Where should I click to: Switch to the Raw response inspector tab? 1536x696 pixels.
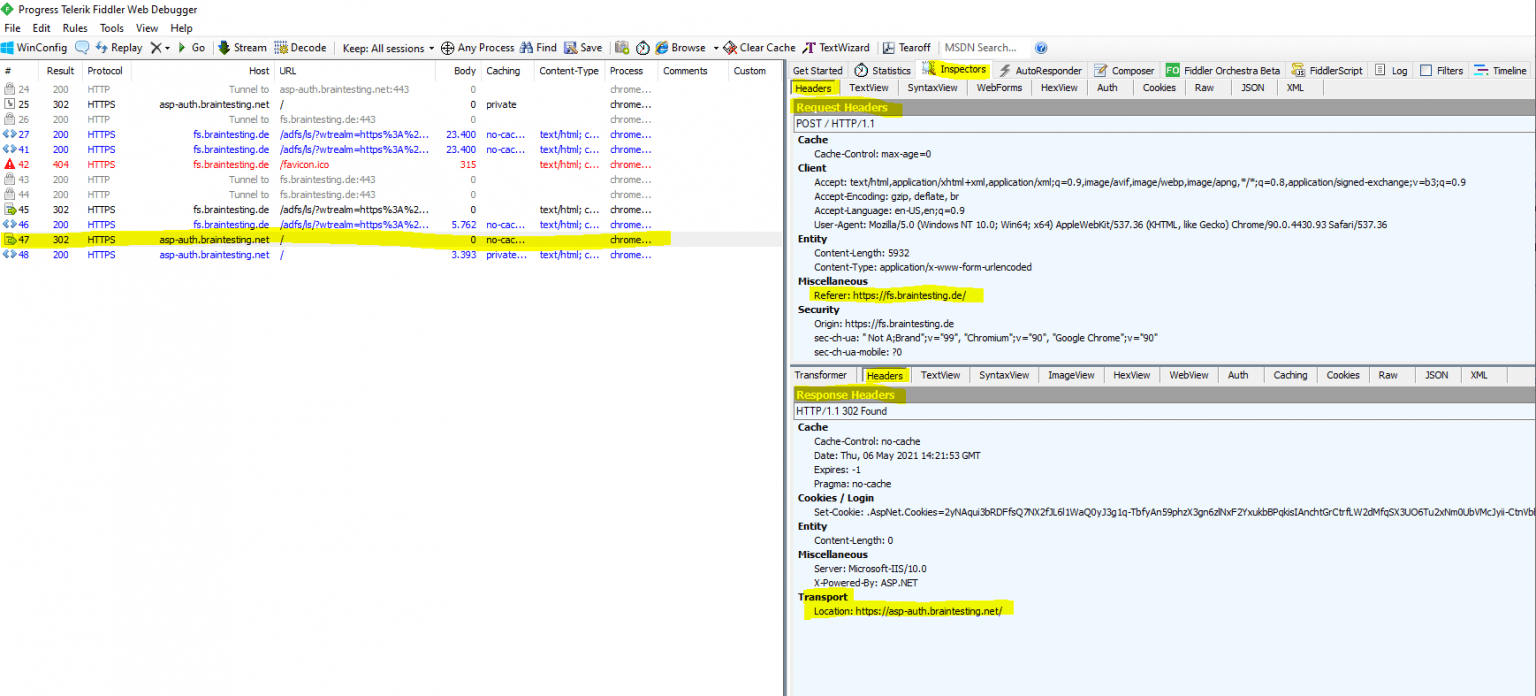click(1388, 375)
